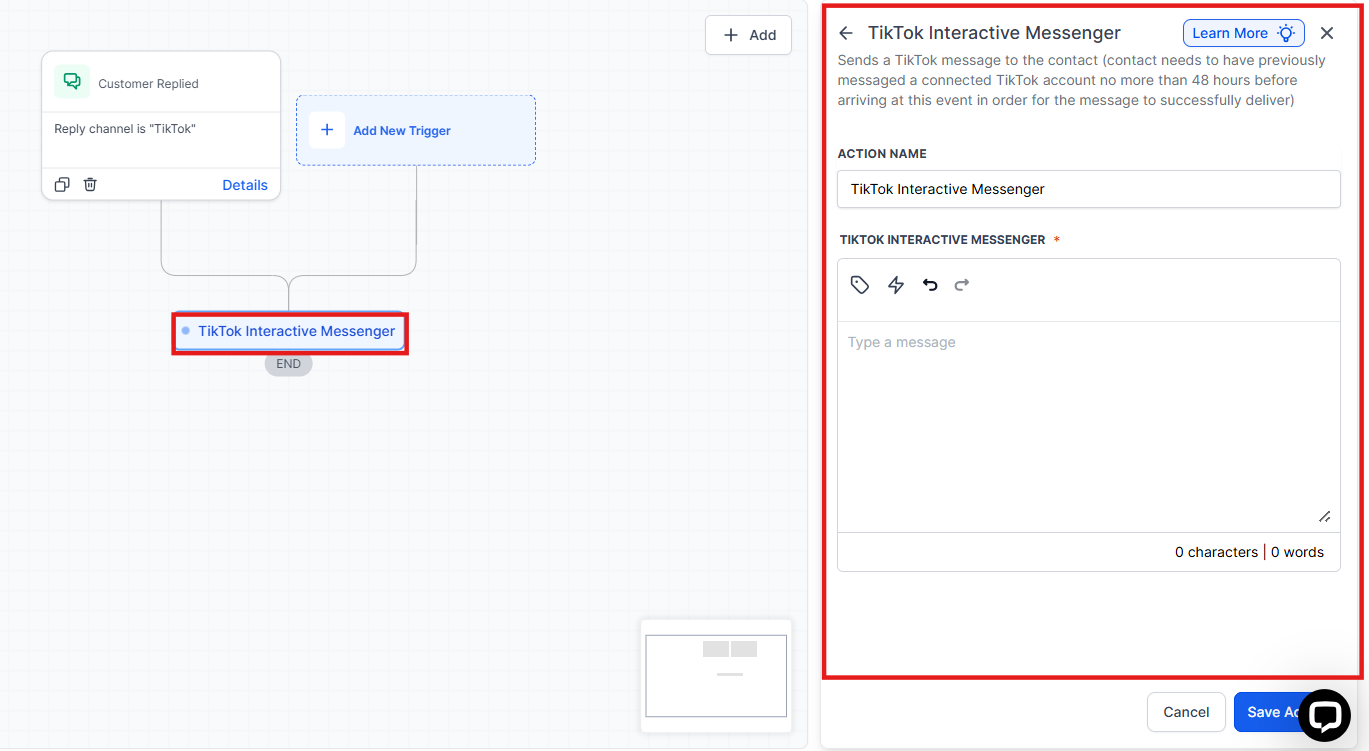The image size is (1369, 751).
Task: Open the Learn More help link
Action: 1243,33
